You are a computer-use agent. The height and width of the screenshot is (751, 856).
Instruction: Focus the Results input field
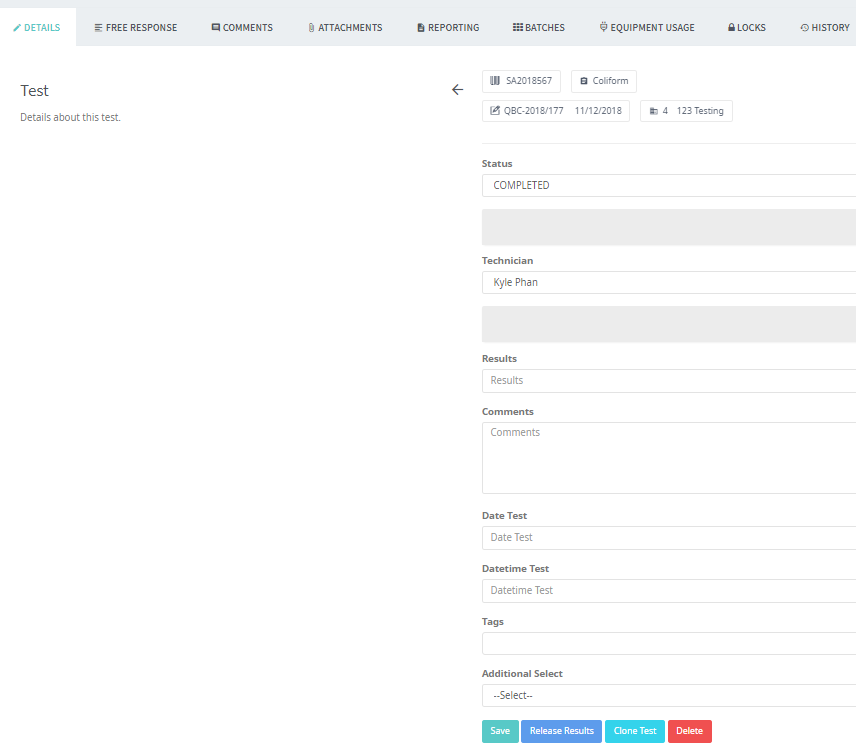668,381
